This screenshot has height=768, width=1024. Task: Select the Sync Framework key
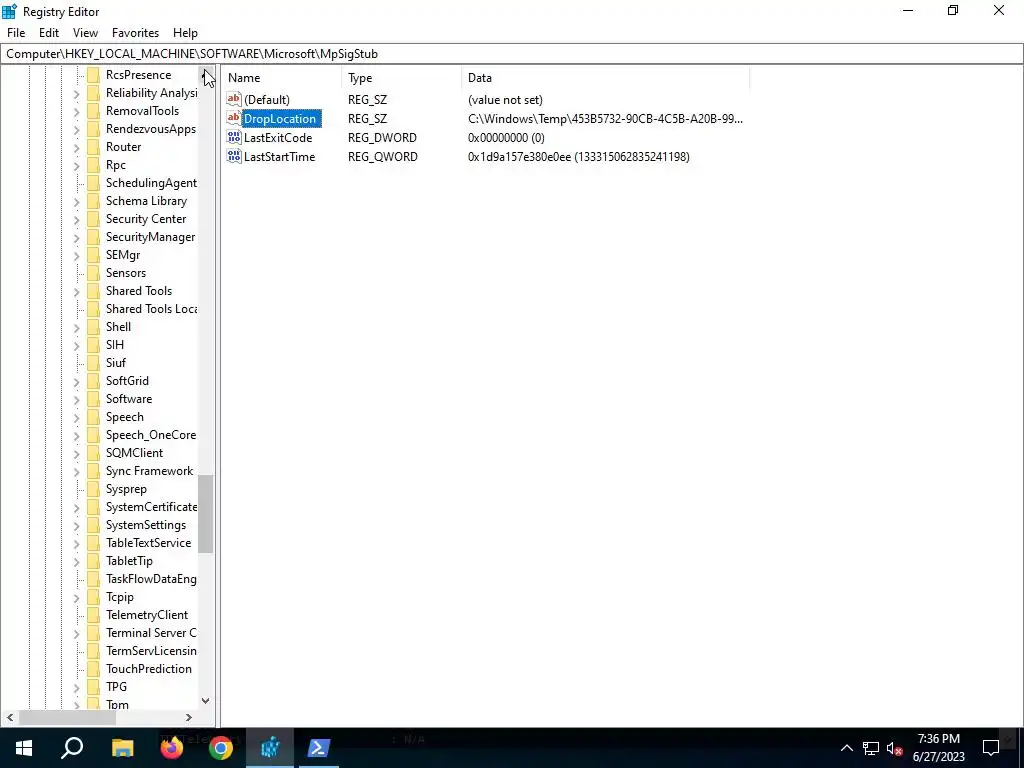pyautogui.click(x=150, y=471)
